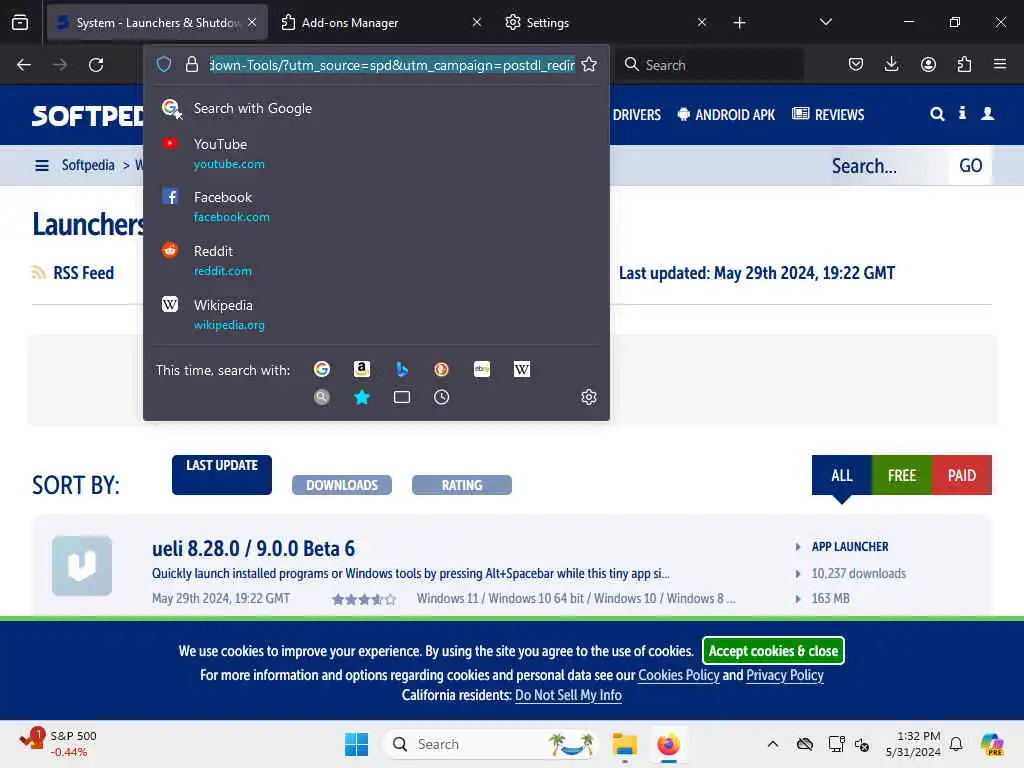Open REVIEWS section

pyautogui.click(x=828, y=115)
